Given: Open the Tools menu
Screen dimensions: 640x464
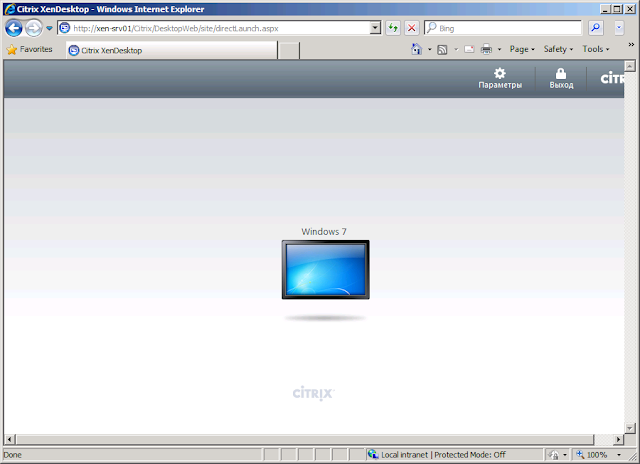Looking at the screenshot, I should point(596,49).
